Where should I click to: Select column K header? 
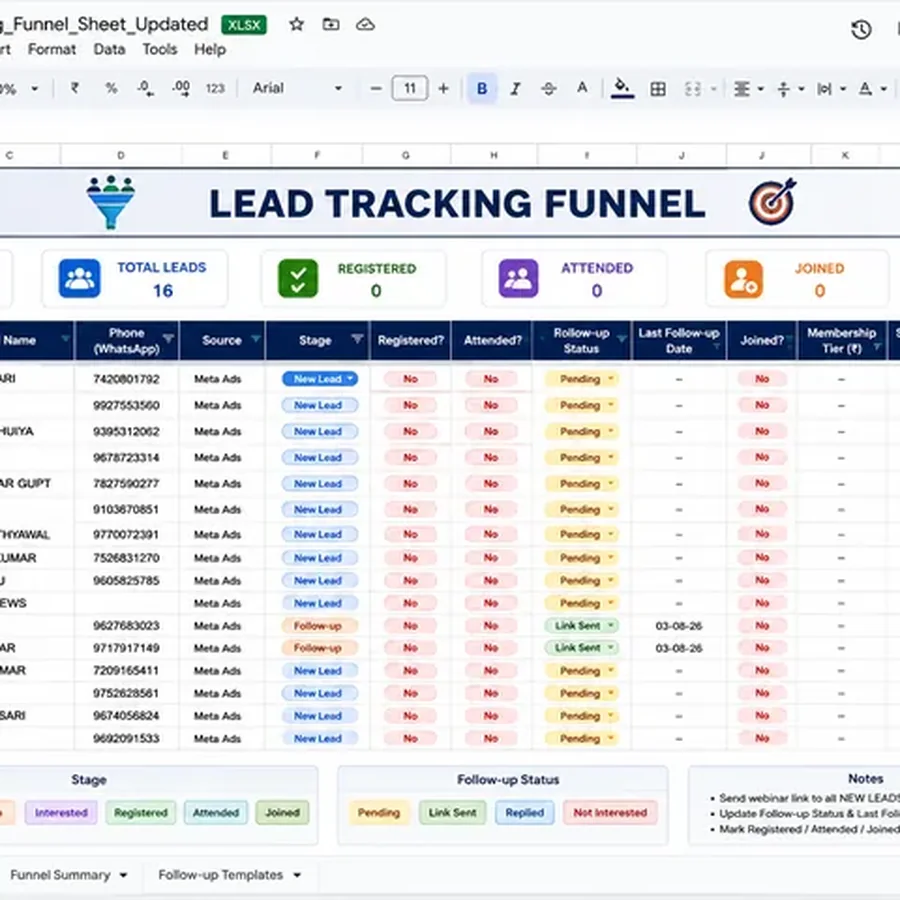pyautogui.click(x=845, y=155)
